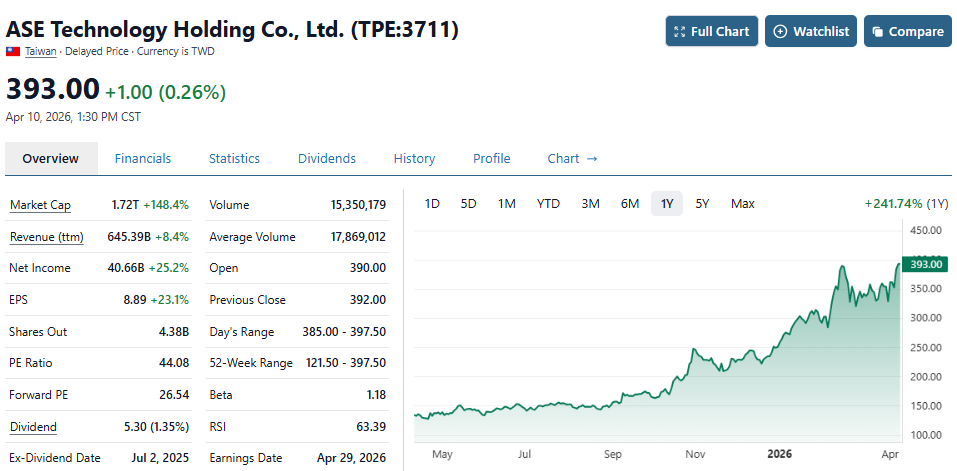957x471 pixels.
Task: Switch chart range to 5D
Action: (468, 204)
